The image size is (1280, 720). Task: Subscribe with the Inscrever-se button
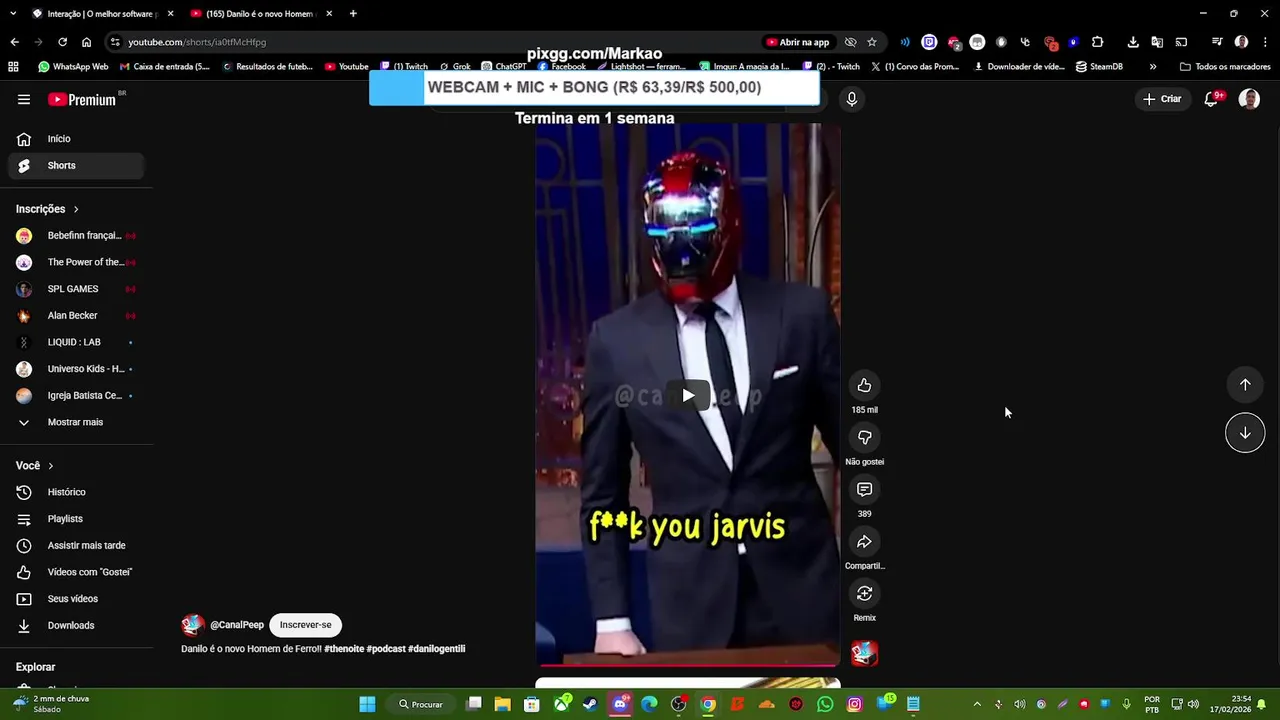pos(305,625)
